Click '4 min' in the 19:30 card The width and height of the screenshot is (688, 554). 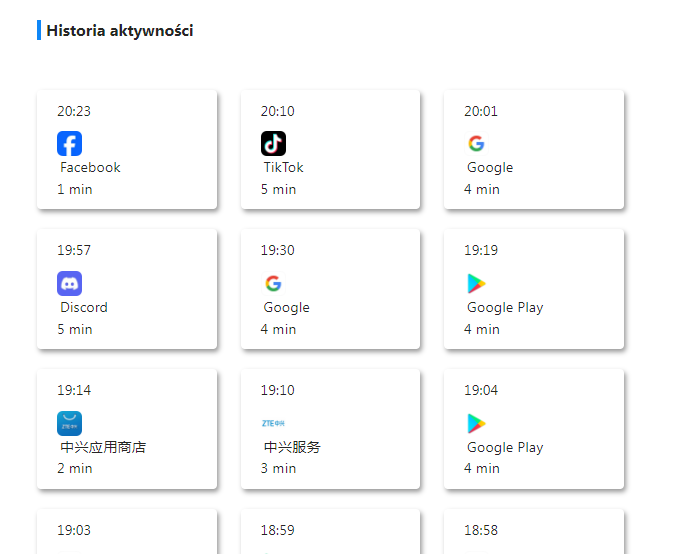278,329
